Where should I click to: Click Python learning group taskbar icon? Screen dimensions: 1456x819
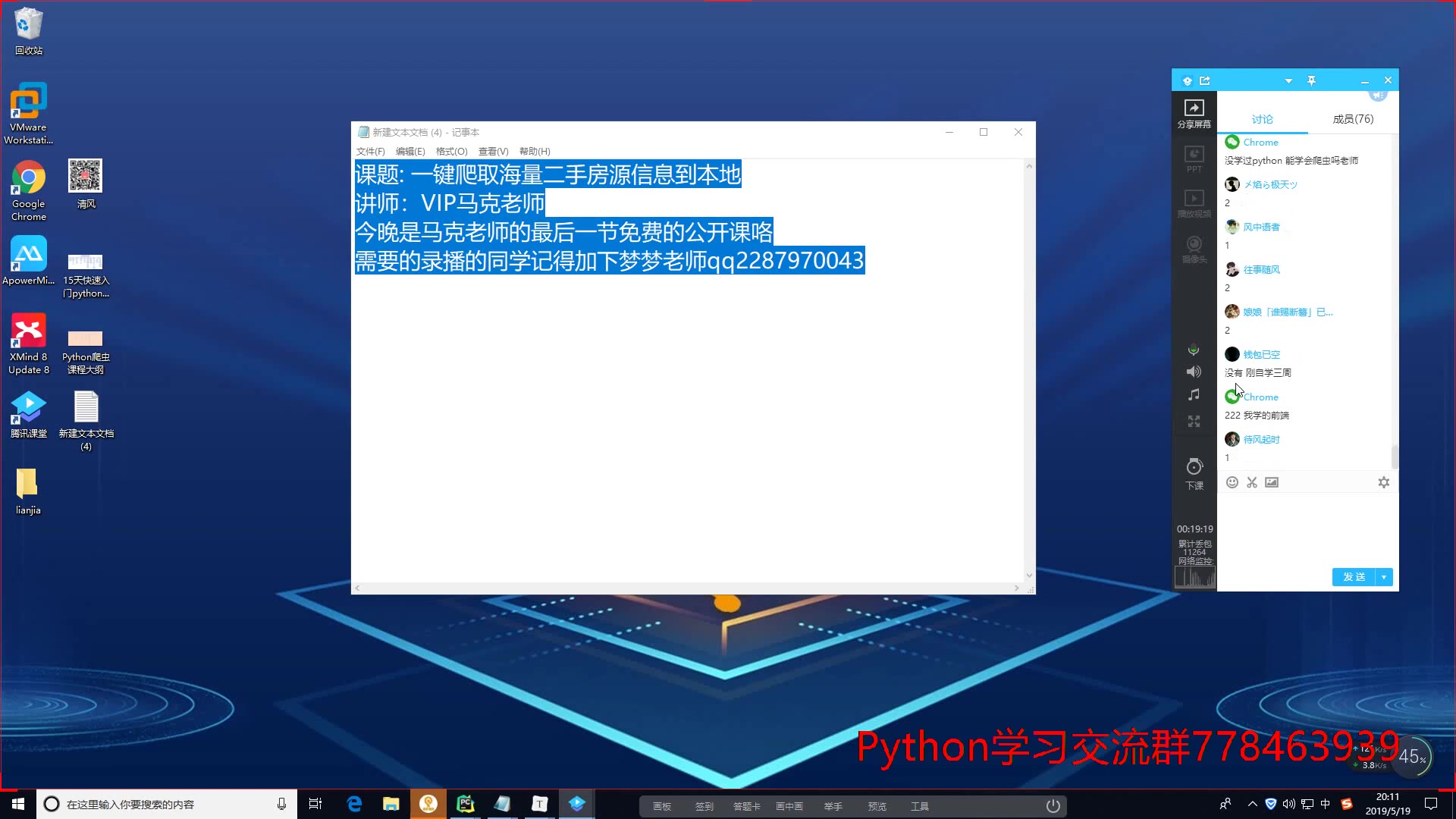tap(578, 803)
